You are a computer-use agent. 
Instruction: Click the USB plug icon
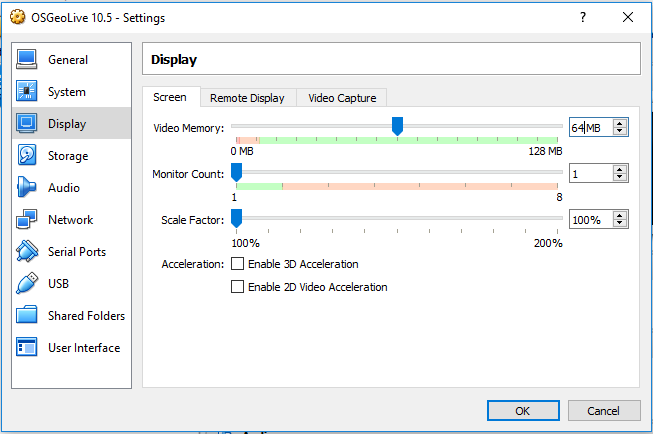(x=27, y=283)
